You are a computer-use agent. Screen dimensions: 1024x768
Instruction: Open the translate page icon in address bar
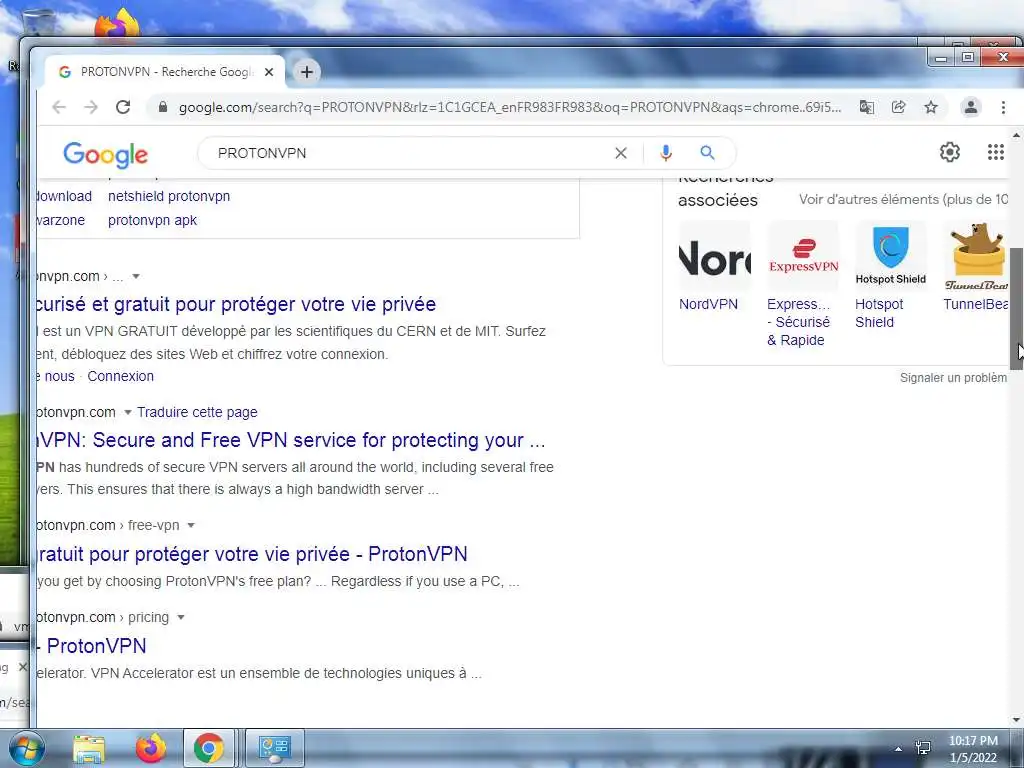[x=867, y=107]
